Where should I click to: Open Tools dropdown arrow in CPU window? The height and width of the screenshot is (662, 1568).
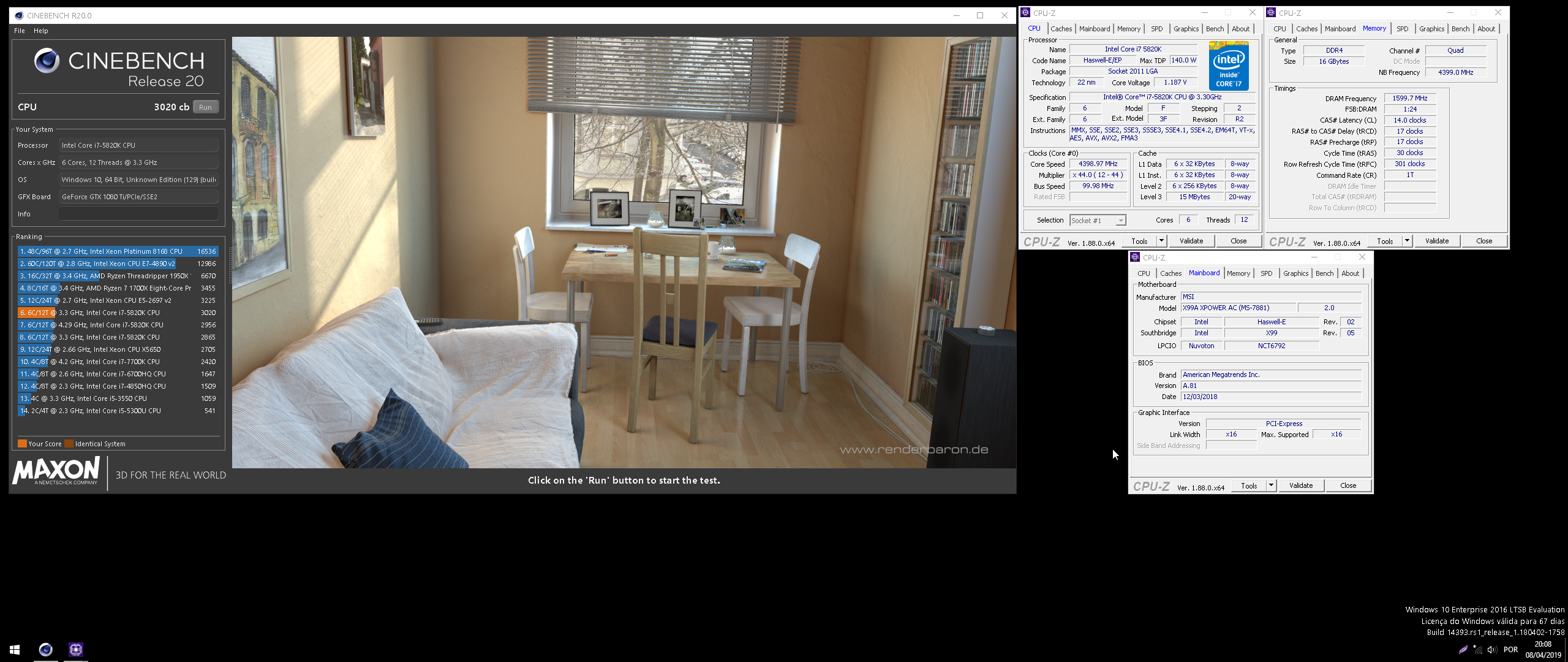(x=1161, y=241)
